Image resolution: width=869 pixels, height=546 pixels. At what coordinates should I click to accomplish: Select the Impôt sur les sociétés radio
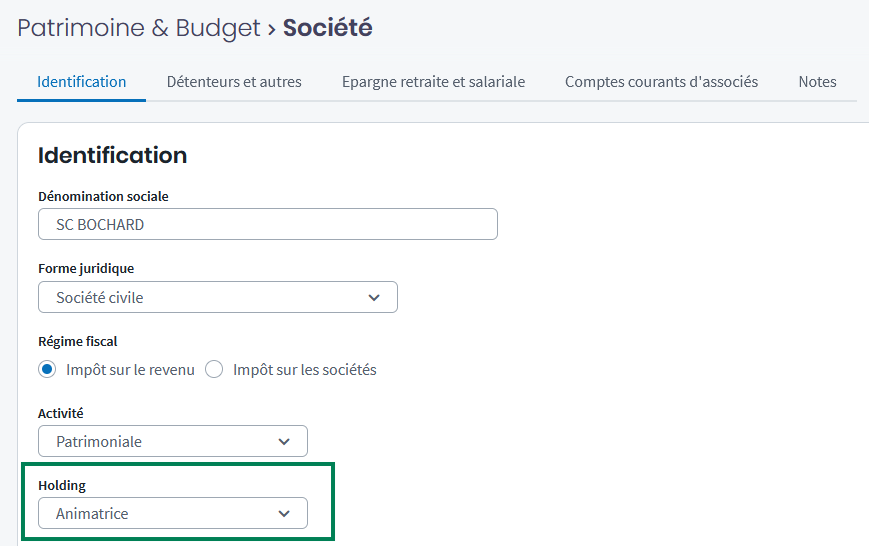(x=214, y=370)
